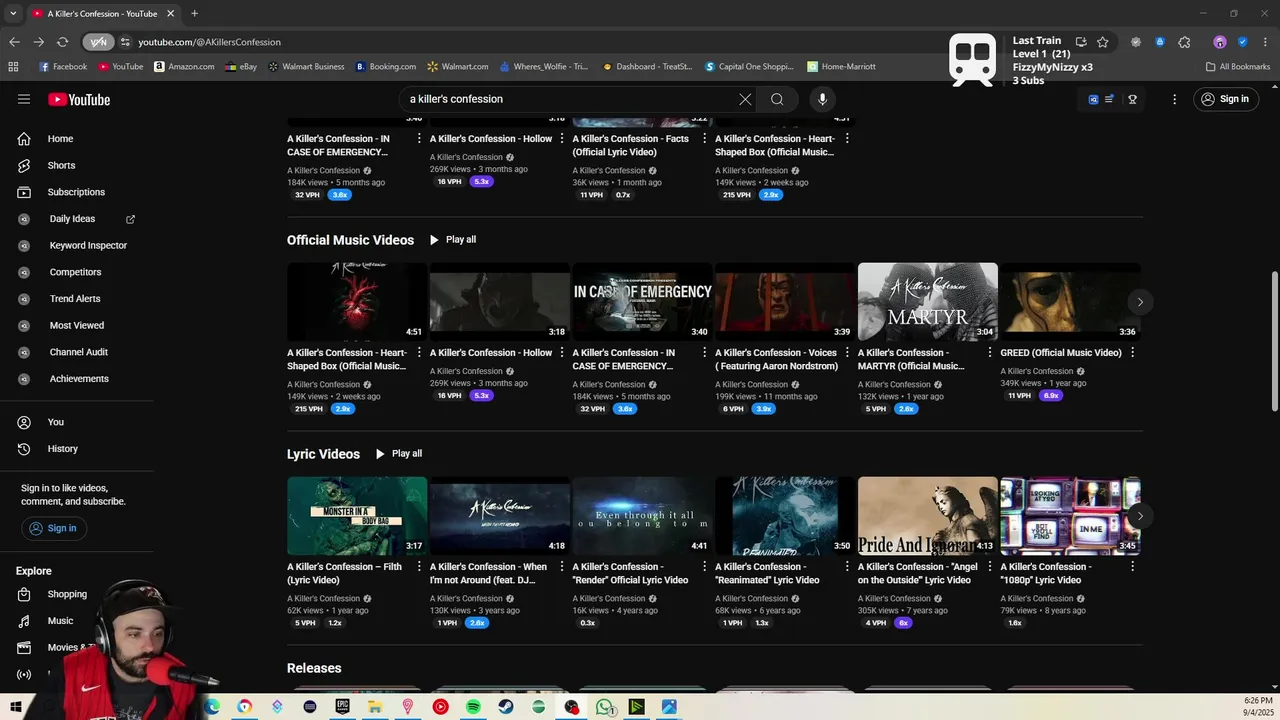Open Epic Games from taskbar
The height and width of the screenshot is (720, 1280).
tap(342, 707)
